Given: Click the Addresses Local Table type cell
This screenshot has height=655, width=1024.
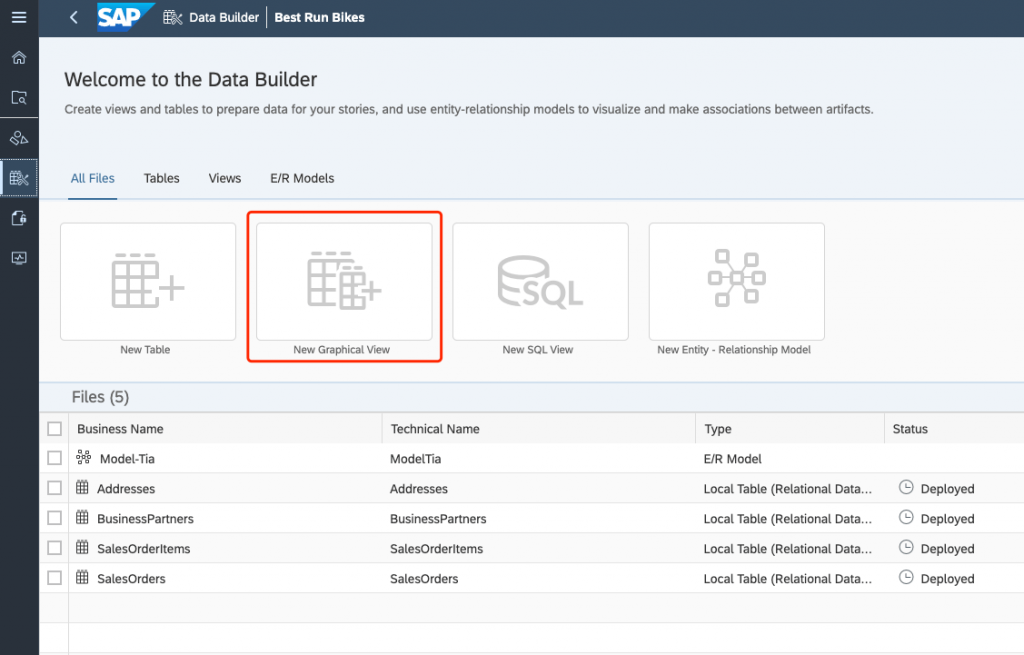Looking at the screenshot, I should point(788,488).
